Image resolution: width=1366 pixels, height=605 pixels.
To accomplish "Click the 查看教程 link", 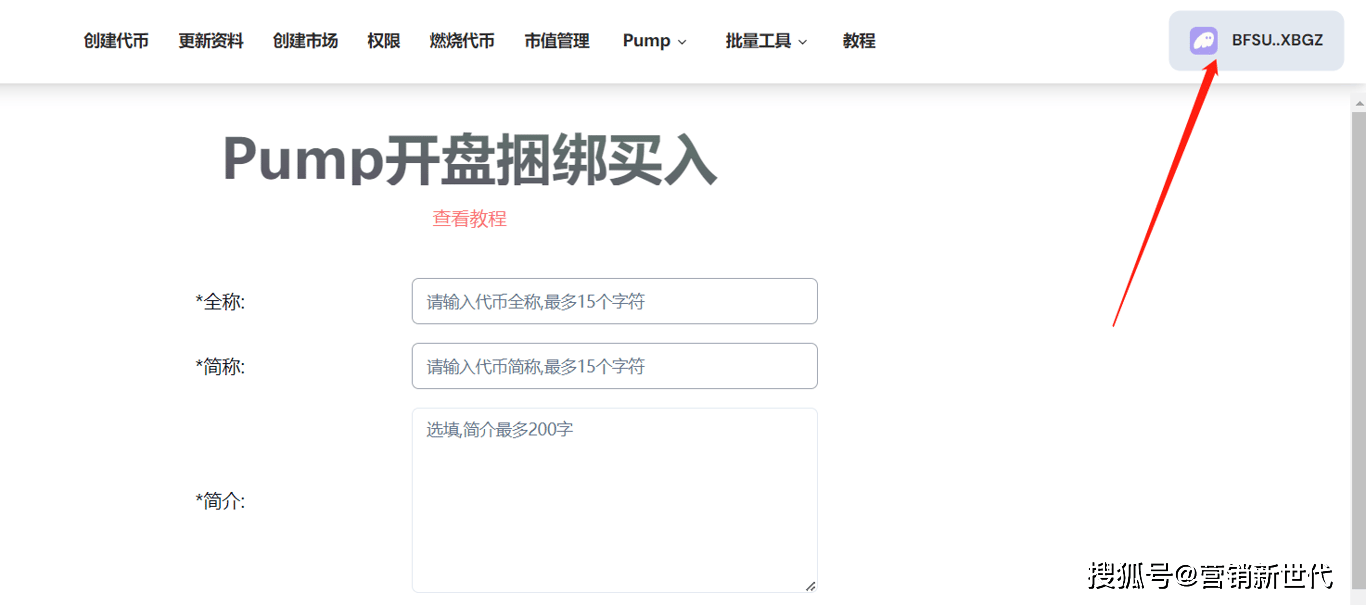I will [470, 218].
